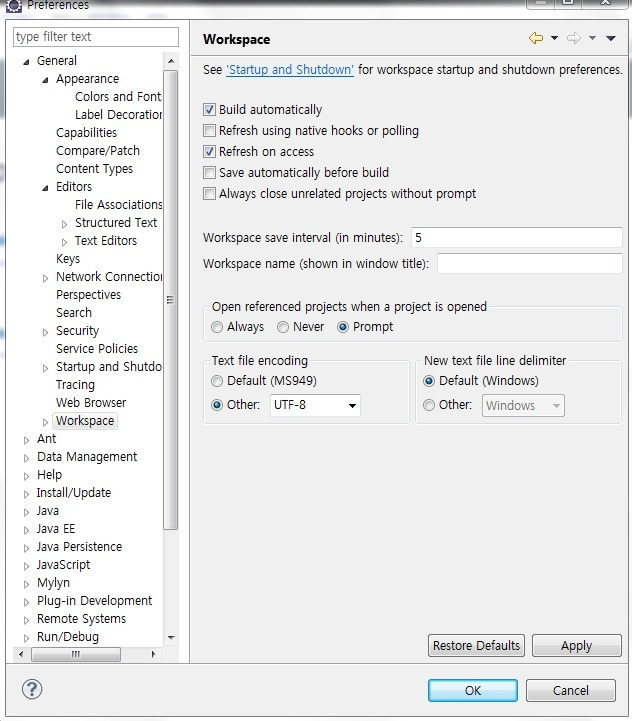Click the Workspace name input field
The height and width of the screenshot is (721, 632).
coord(529,263)
